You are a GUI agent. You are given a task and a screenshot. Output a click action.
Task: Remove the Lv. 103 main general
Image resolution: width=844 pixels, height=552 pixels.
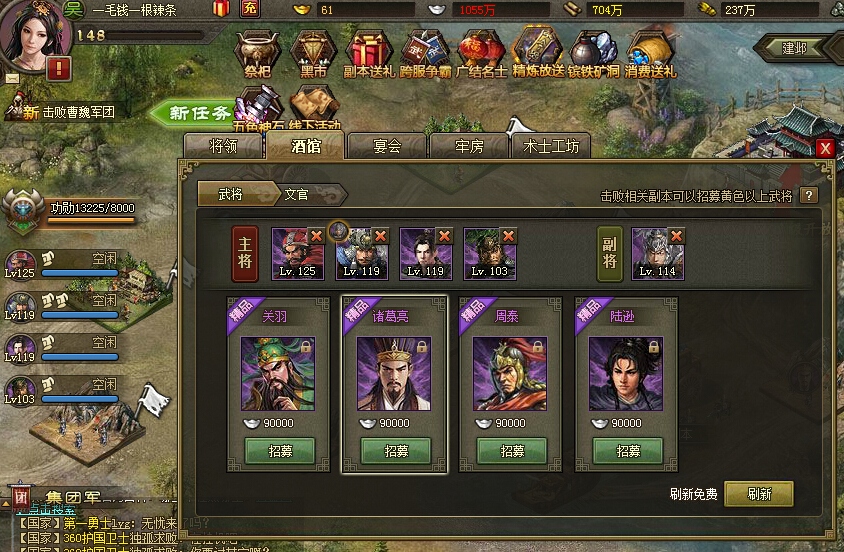(x=508, y=236)
